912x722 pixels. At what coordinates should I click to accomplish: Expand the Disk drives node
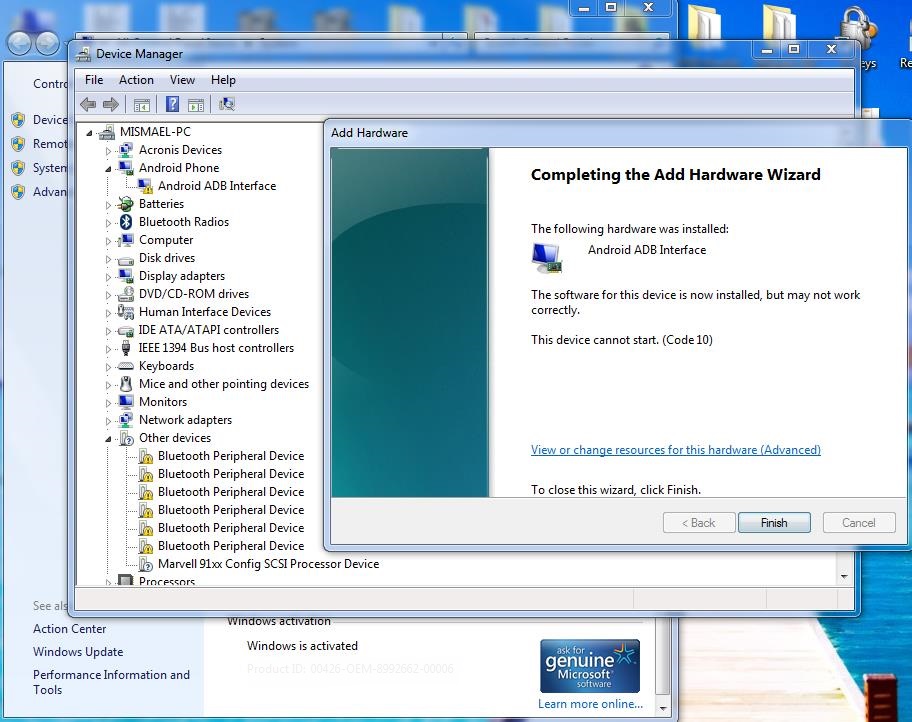[x=108, y=259]
